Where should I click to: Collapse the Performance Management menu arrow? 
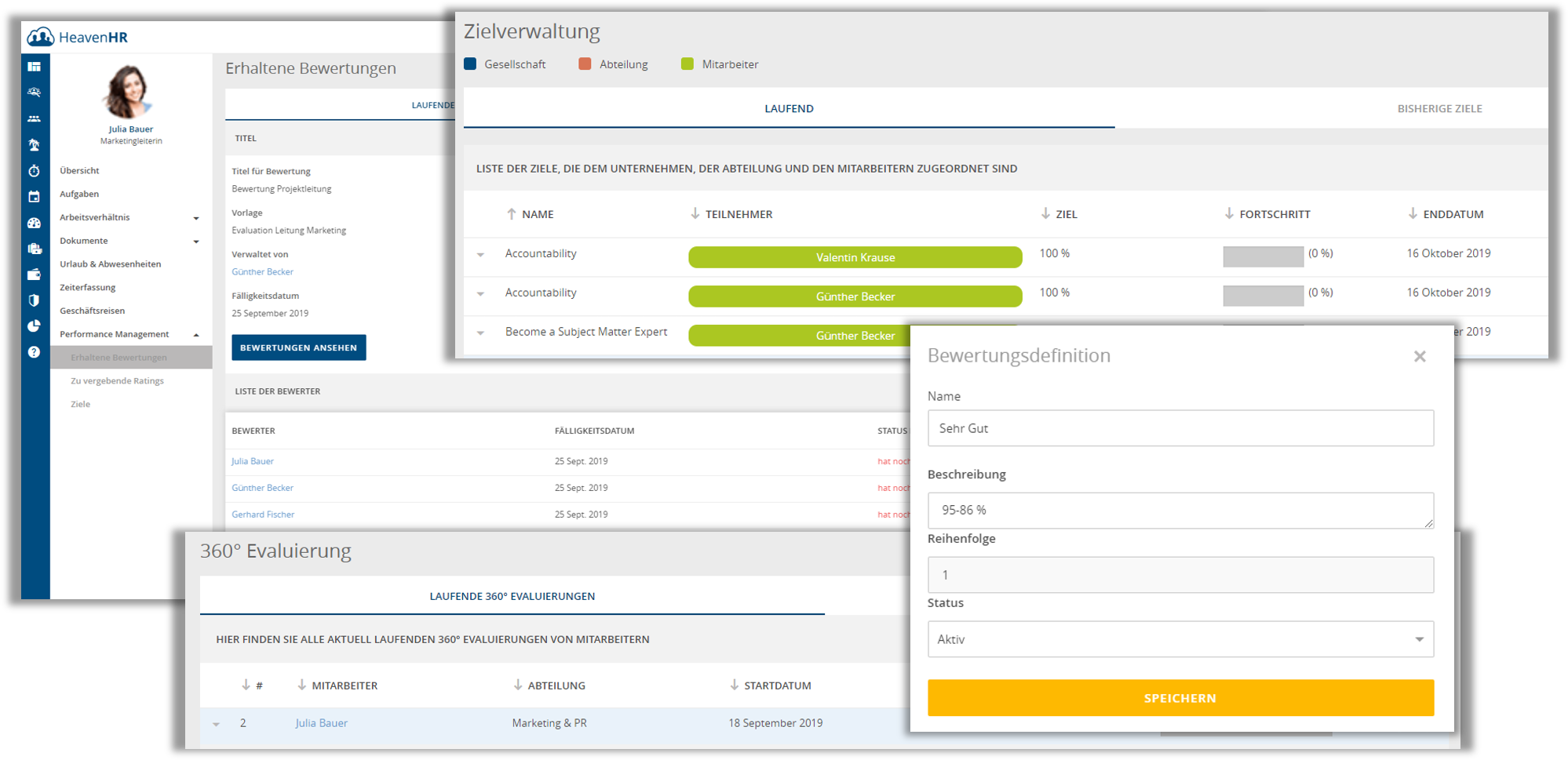point(196,335)
